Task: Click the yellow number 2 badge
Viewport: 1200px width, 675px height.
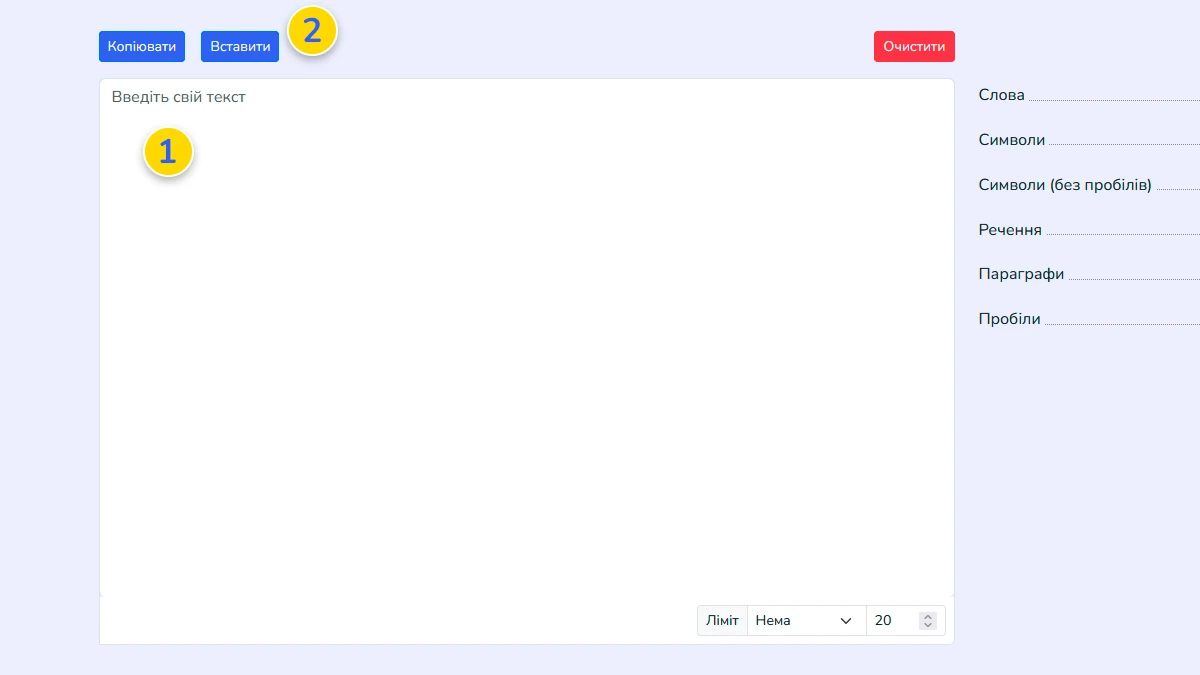Action: point(312,31)
